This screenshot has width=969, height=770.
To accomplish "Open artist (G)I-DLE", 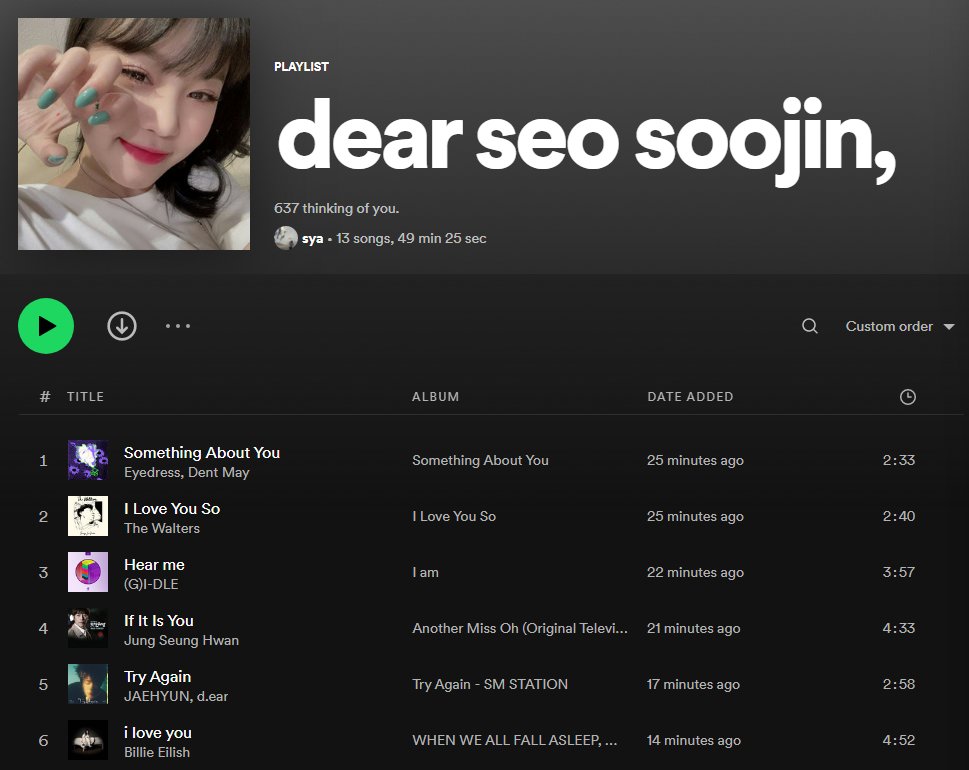I will pyautogui.click(x=151, y=584).
